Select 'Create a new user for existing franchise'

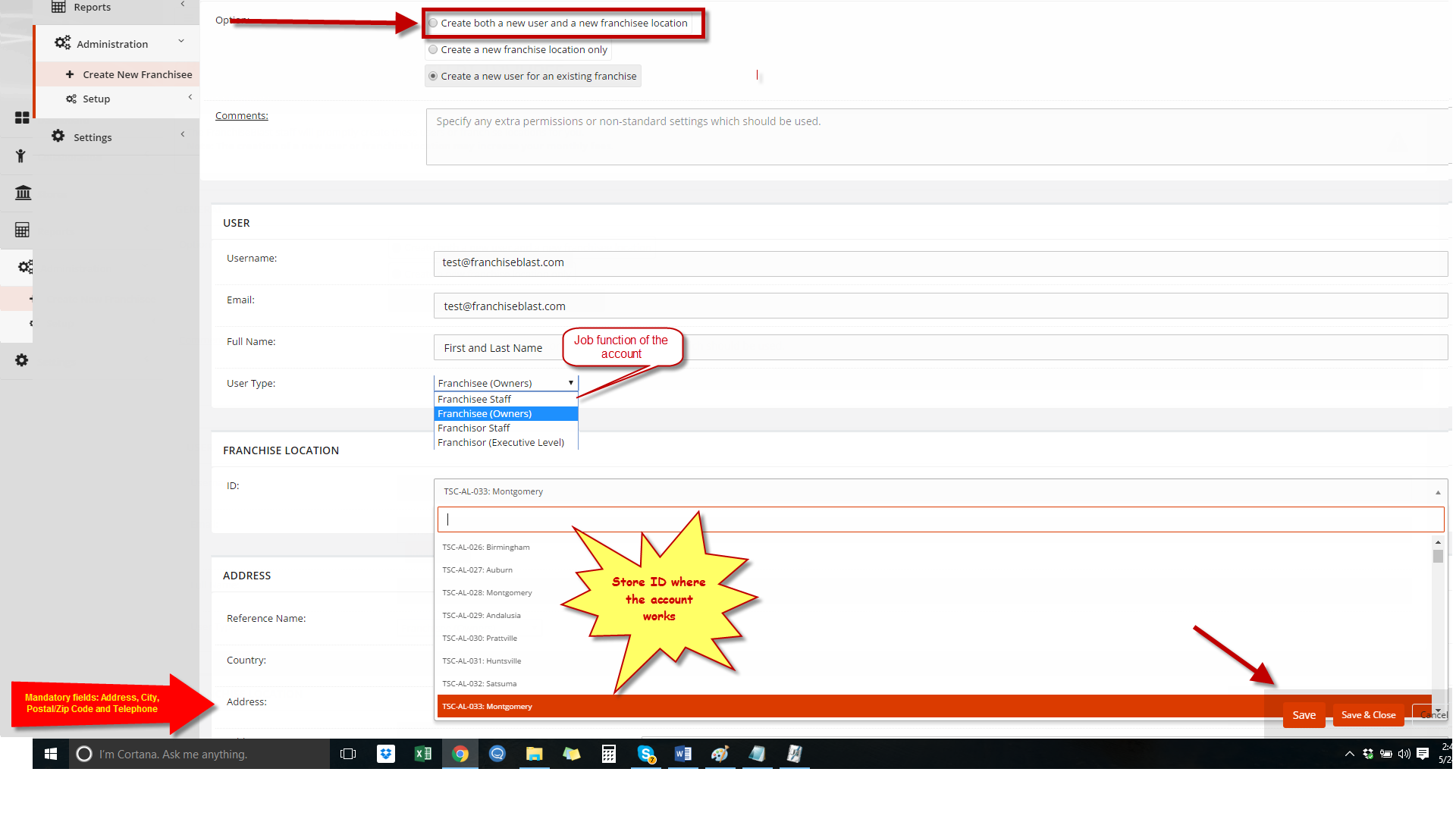pyautogui.click(x=433, y=76)
